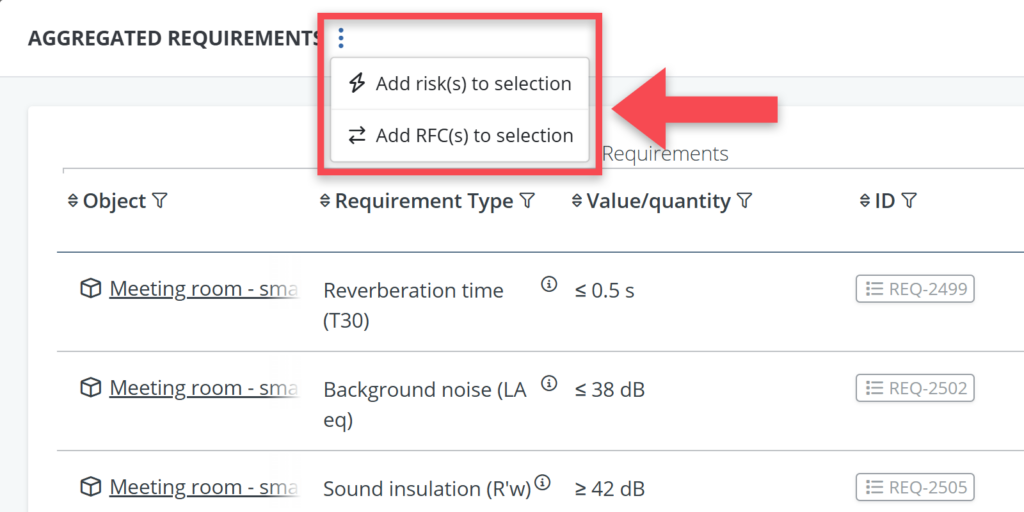Open Meeting room link in Sound insulation row
The width and height of the screenshot is (1024, 512).
click(204, 487)
